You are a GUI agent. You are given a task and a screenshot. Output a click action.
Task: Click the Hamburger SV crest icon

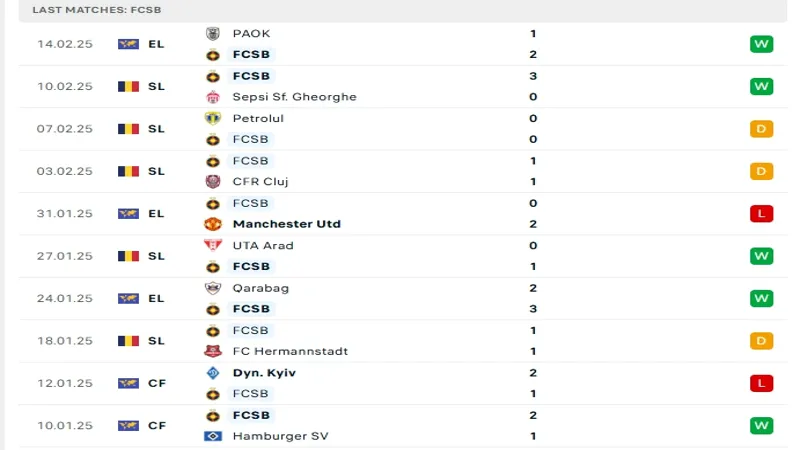click(x=212, y=436)
